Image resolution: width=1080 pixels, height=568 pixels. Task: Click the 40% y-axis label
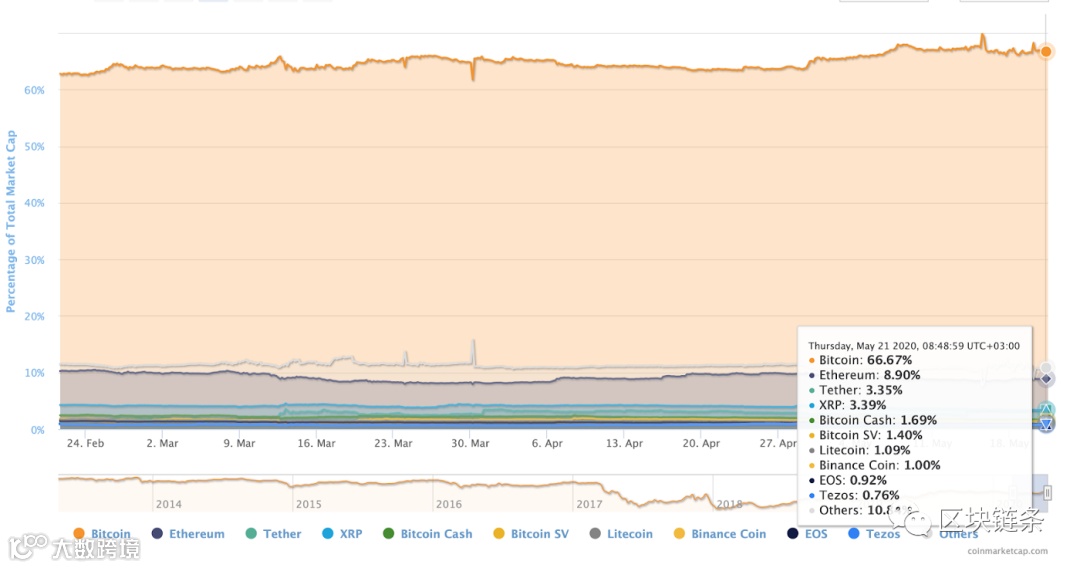click(x=34, y=203)
